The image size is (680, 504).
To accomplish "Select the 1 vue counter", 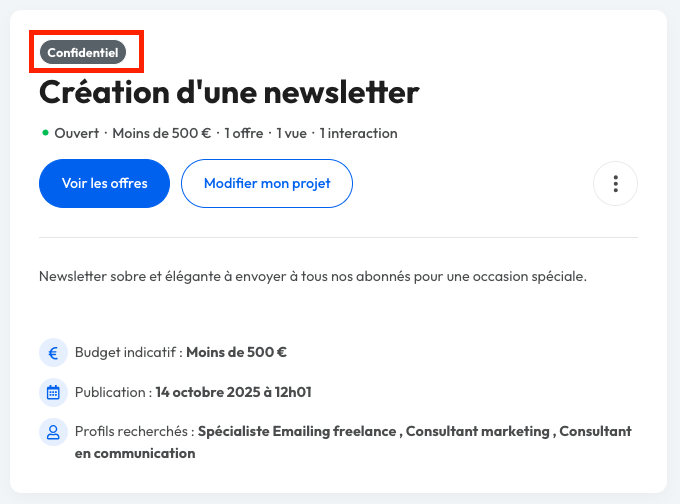I will pyautogui.click(x=293, y=133).
